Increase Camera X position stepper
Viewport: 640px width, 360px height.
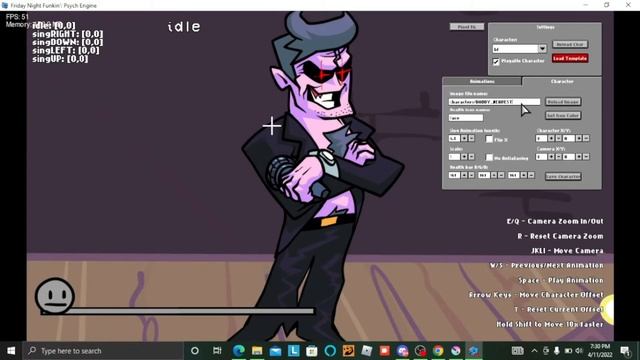tap(551, 157)
